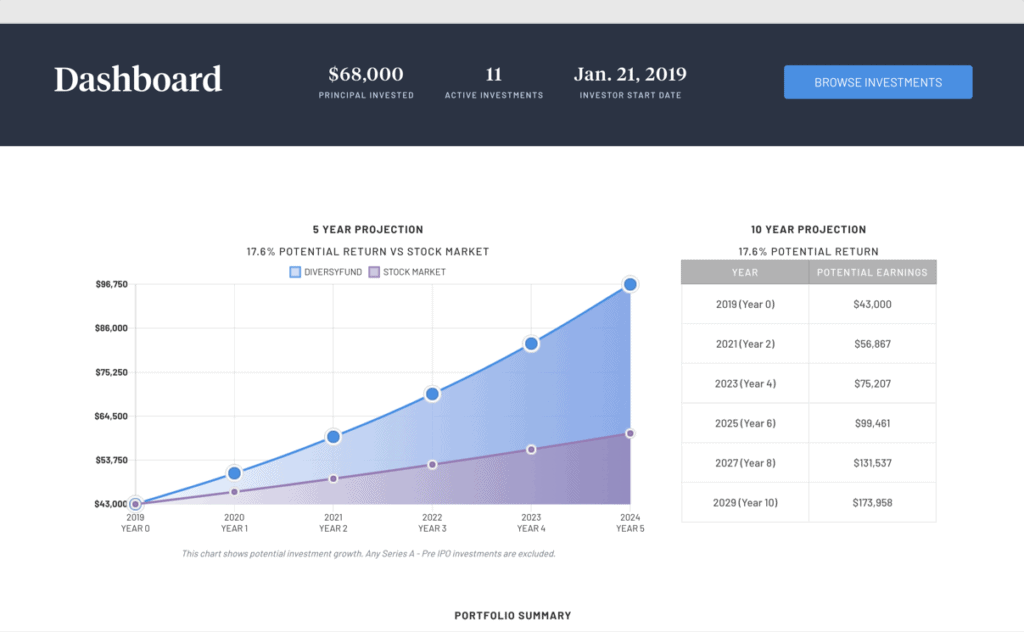Select the DiversyFund data point for 2020
This screenshot has width=1024, height=632.
click(234, 473)
